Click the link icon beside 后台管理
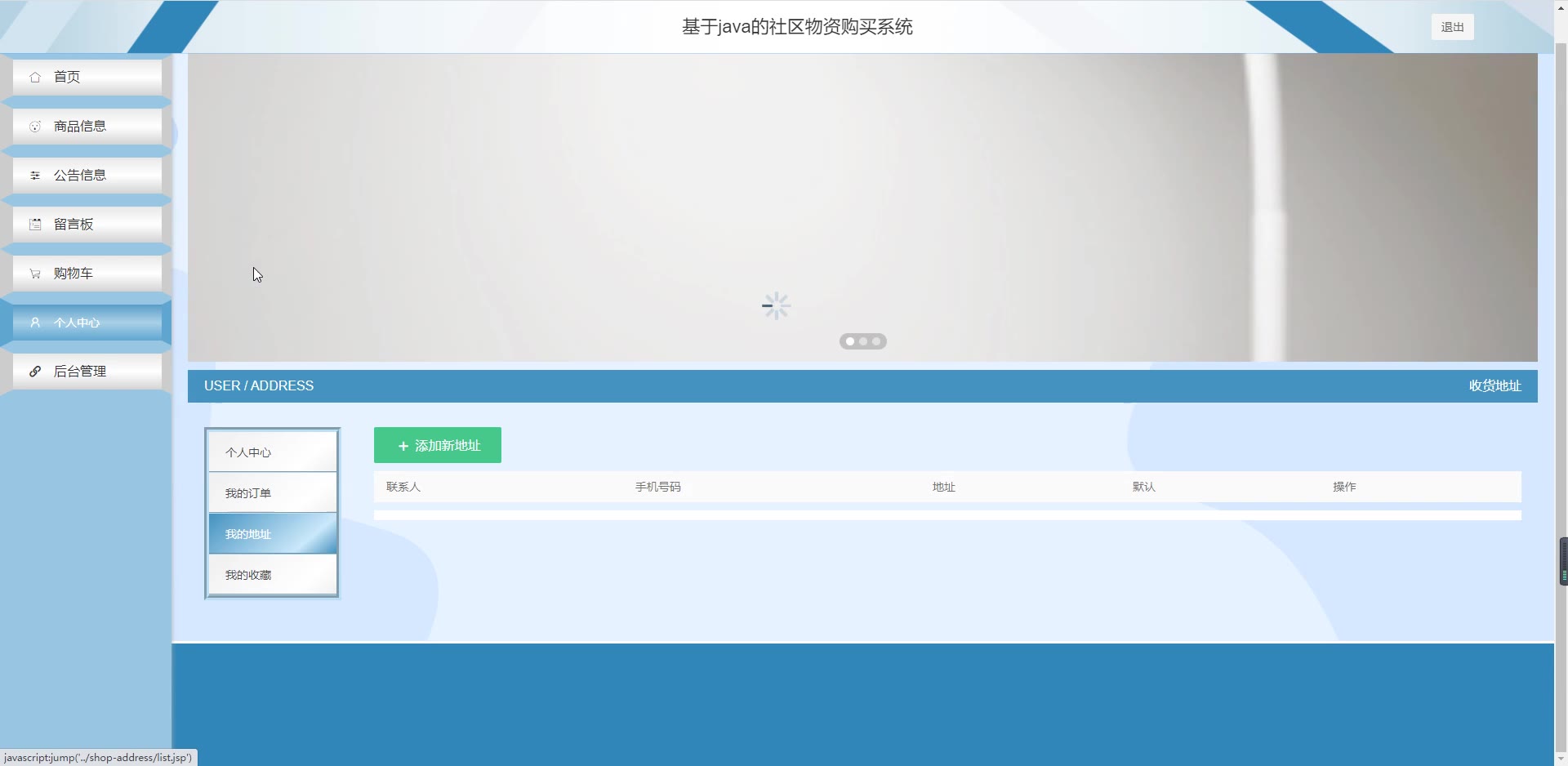This screenshot has width=1568, height=766. (35, 372)
